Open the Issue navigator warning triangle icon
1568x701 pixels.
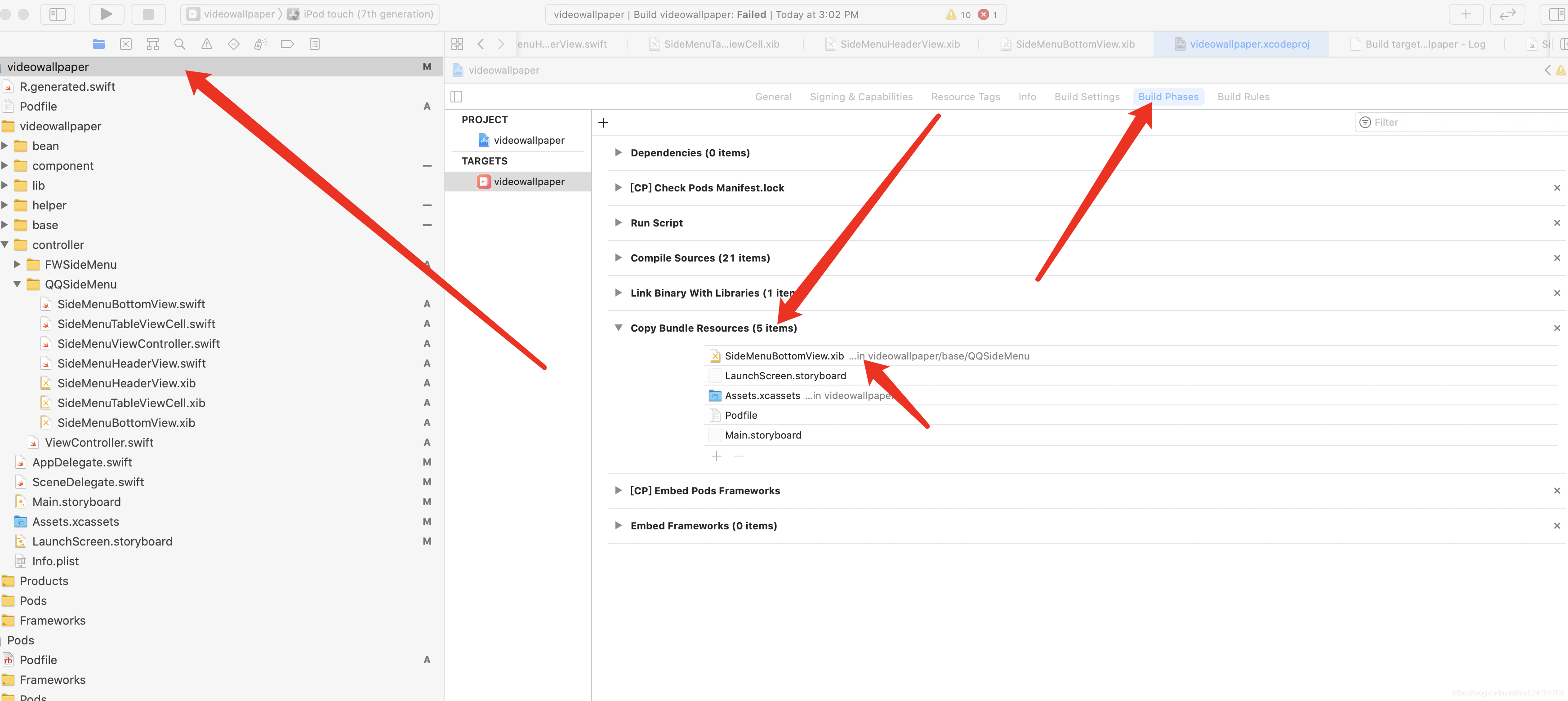206,44
